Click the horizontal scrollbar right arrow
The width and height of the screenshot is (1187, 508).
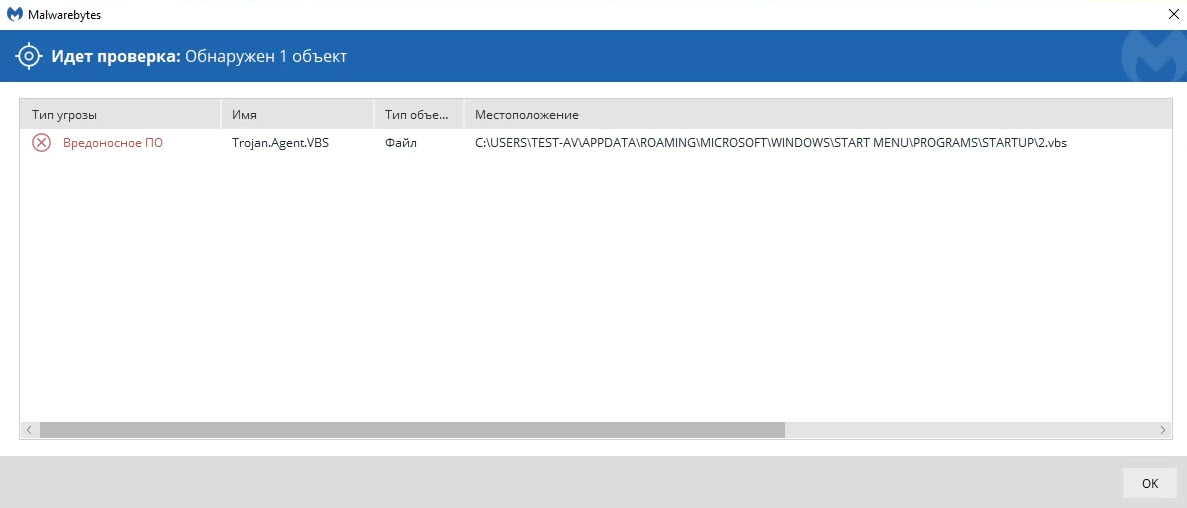(x=1164, y=430)
